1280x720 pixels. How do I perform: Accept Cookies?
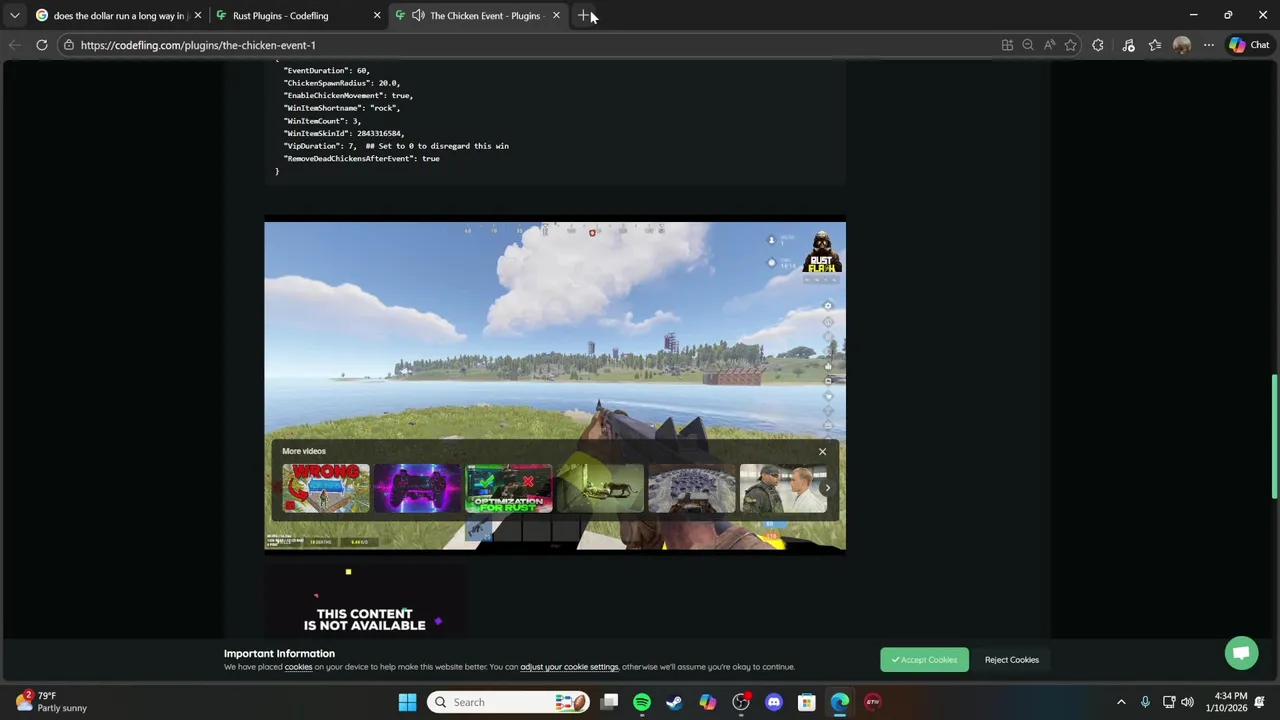[x=924, y=660]
